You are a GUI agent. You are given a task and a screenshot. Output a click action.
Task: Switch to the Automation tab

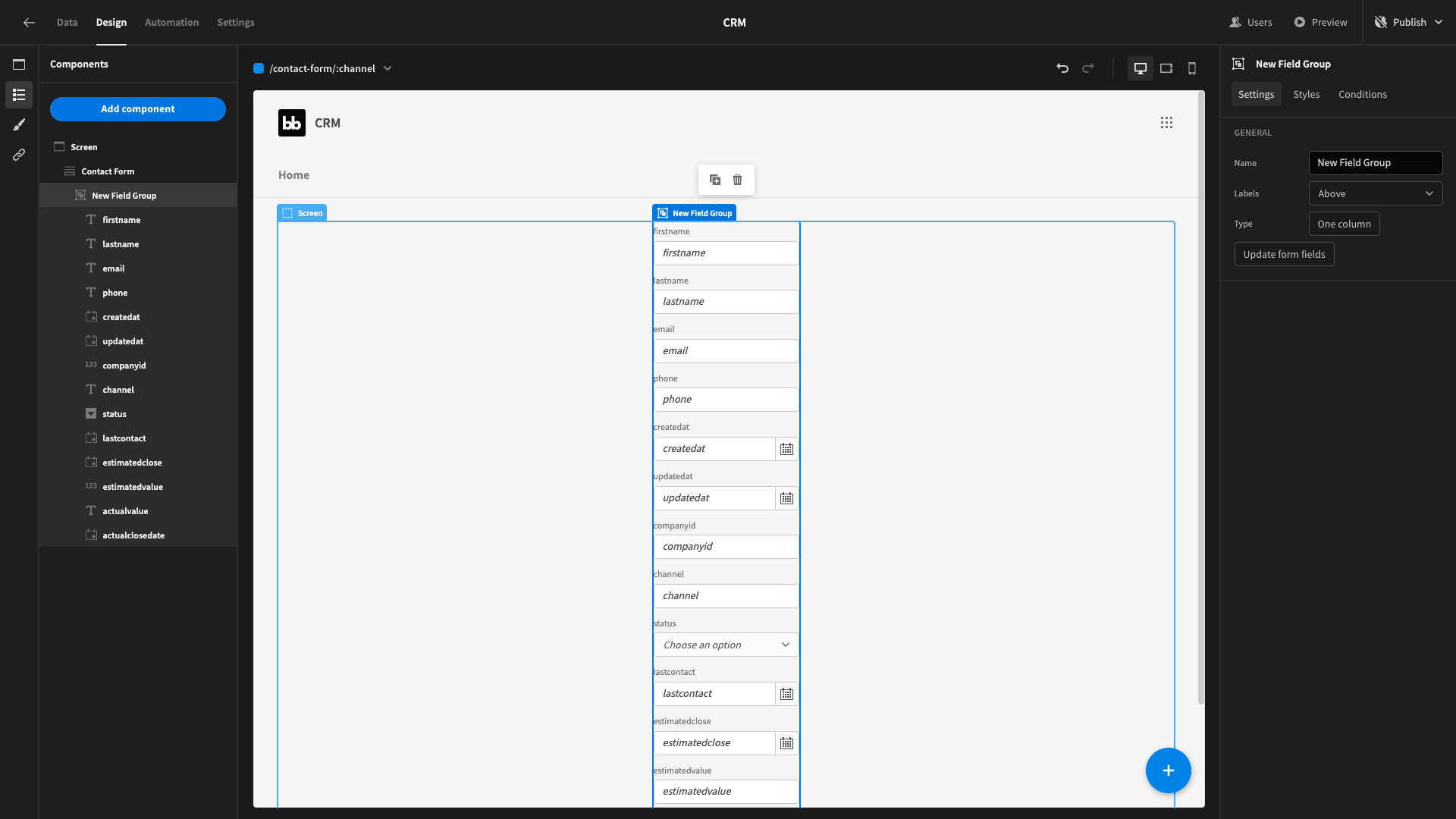pos(172,23)
